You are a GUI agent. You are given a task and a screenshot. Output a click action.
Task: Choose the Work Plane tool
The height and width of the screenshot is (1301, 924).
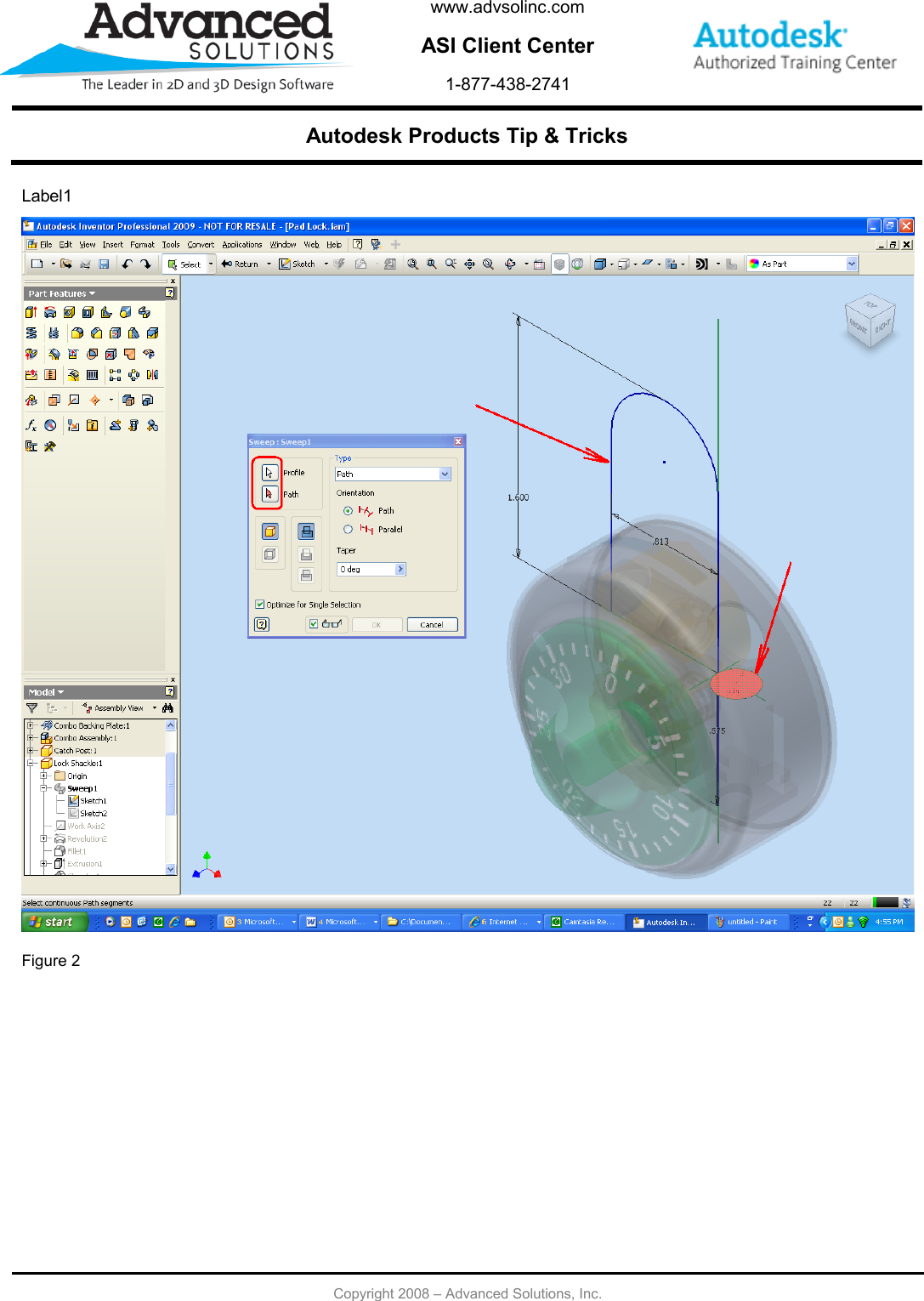pyautogui.click(x=54, y=400)
